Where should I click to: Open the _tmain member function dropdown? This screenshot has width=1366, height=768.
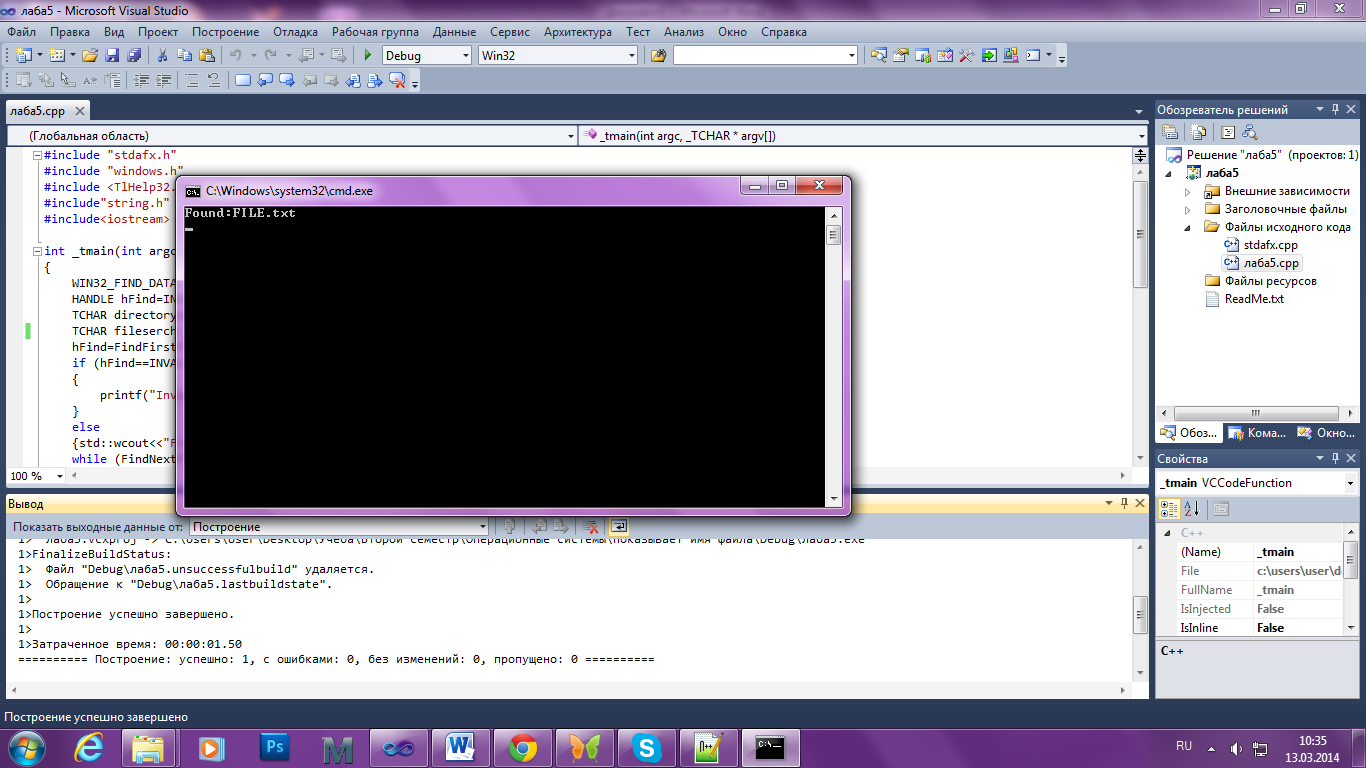coord(1141,135)
